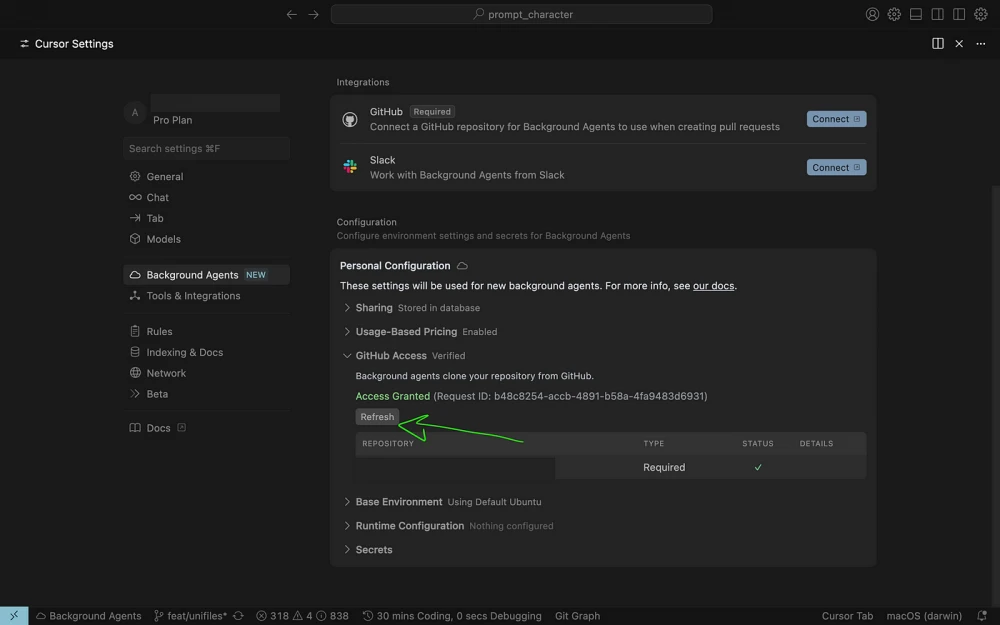1000x625 pixels.
Task: Connect GitHub via the Connect button
Action: point(836,118)
